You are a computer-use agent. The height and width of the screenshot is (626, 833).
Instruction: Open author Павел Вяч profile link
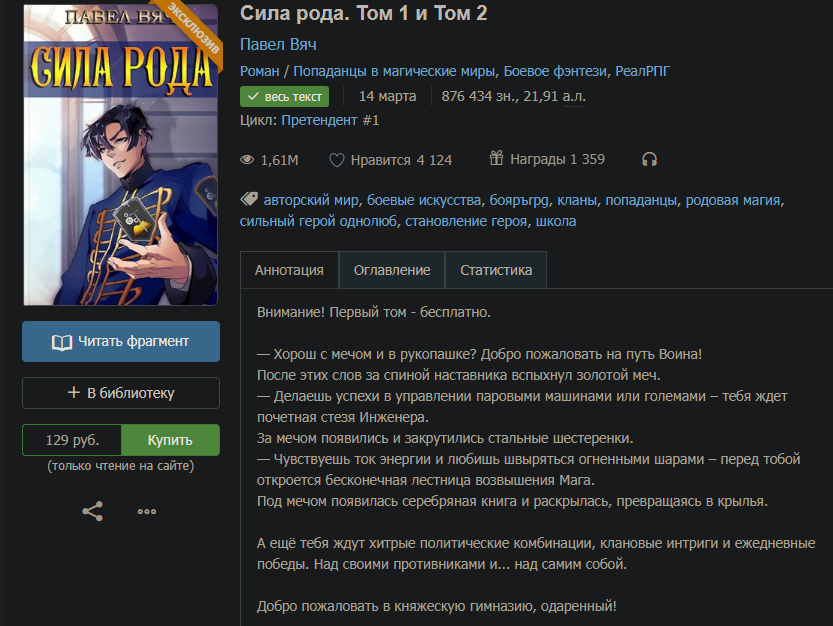[278, 44]
